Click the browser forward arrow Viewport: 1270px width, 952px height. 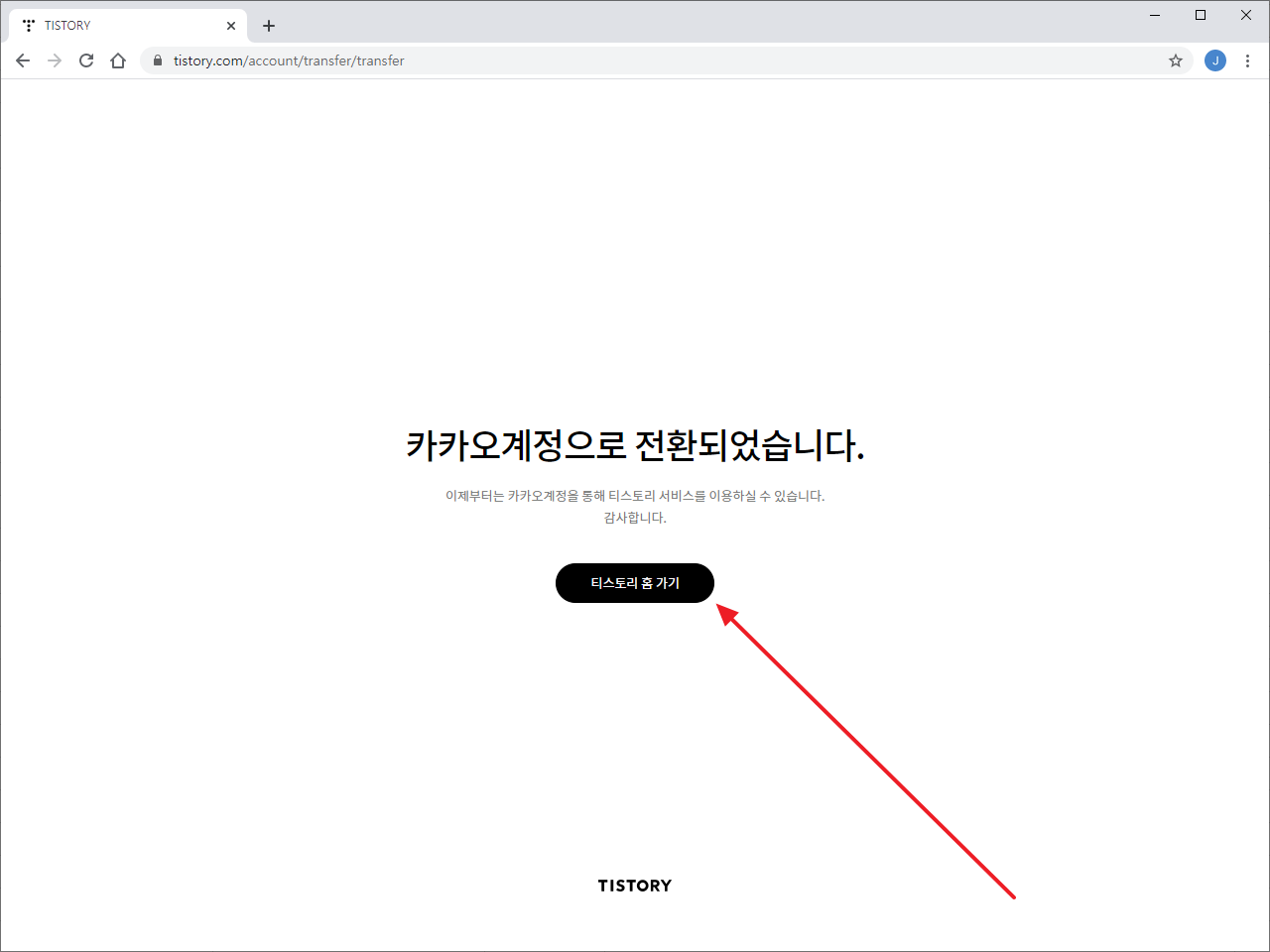coord(55,60)
